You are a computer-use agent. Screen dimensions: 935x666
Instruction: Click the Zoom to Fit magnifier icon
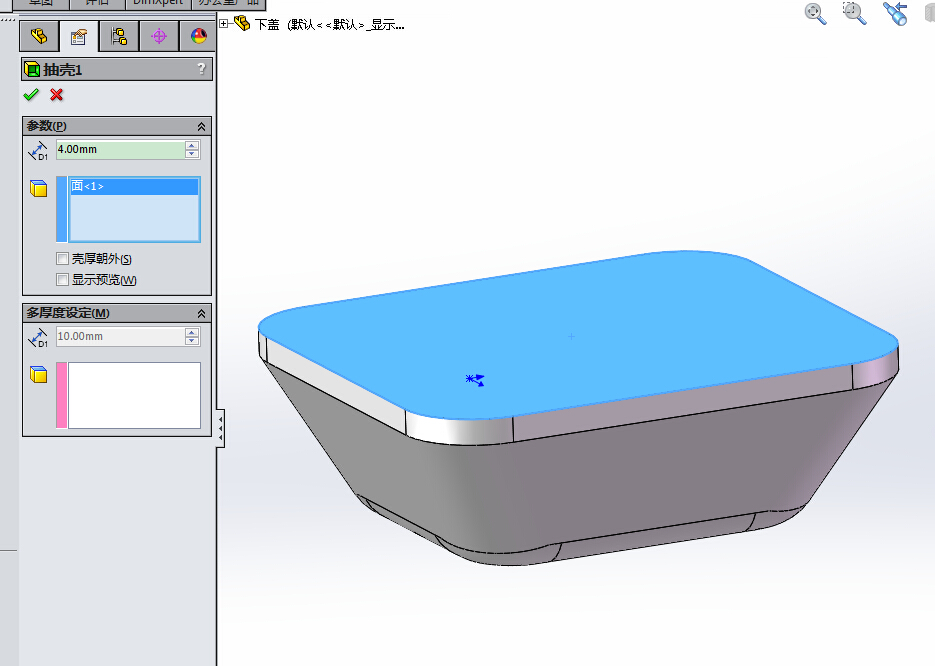(815, 13)
